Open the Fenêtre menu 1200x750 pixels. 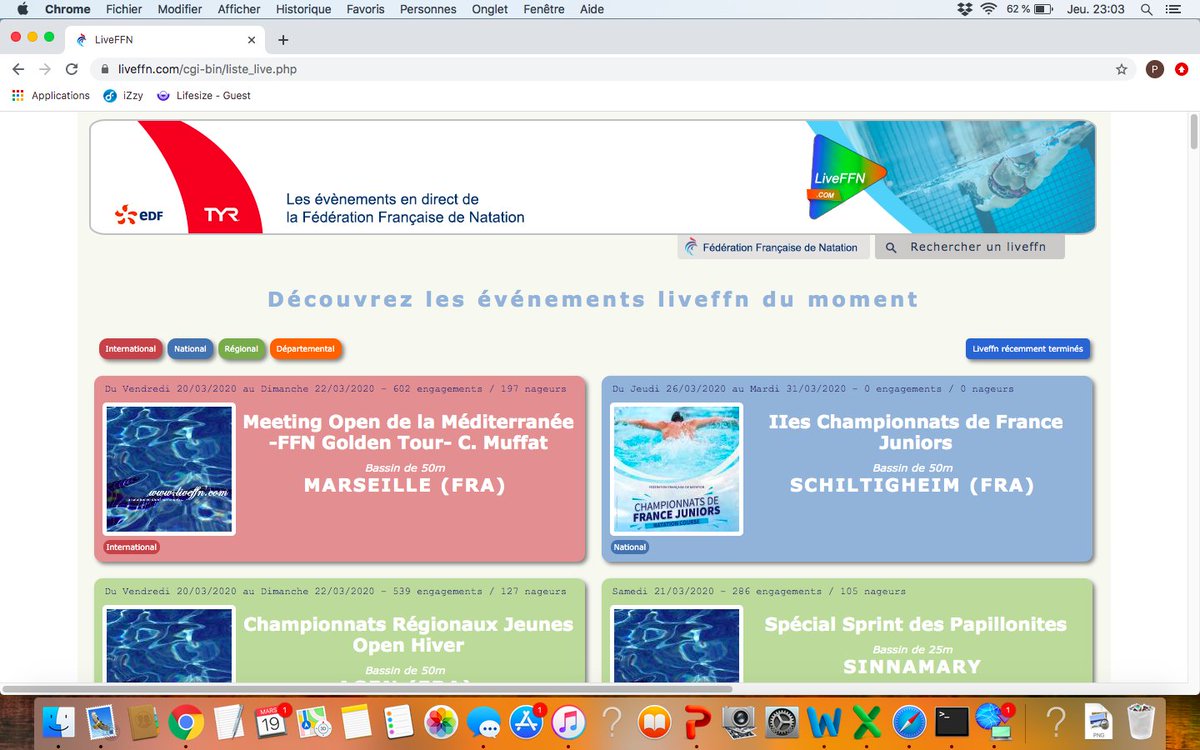point(544,9)
